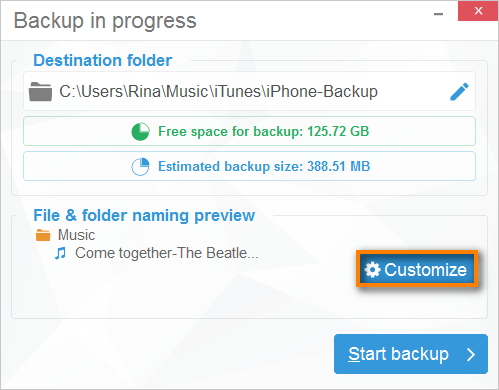Select the Music folder in preview
This screenshot has width=499, height=390.
point(76,235)
